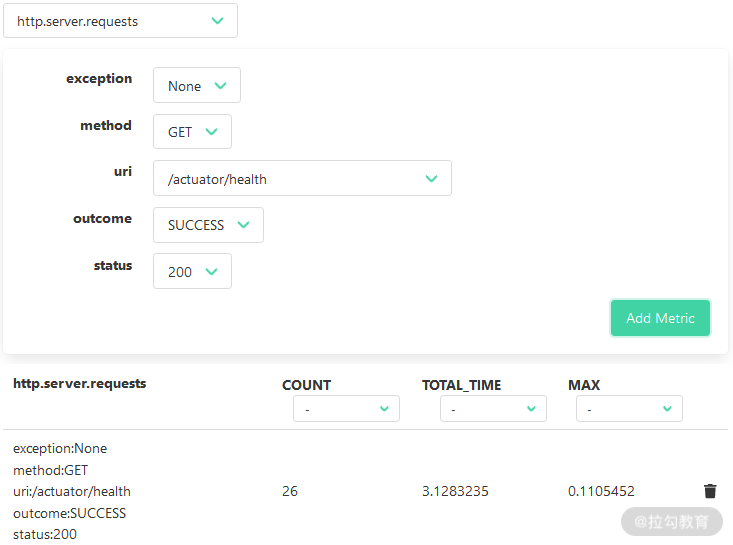Open the outcome dropdown showing SUCCESS
This screenshot has height=545, width=733.
208,225
